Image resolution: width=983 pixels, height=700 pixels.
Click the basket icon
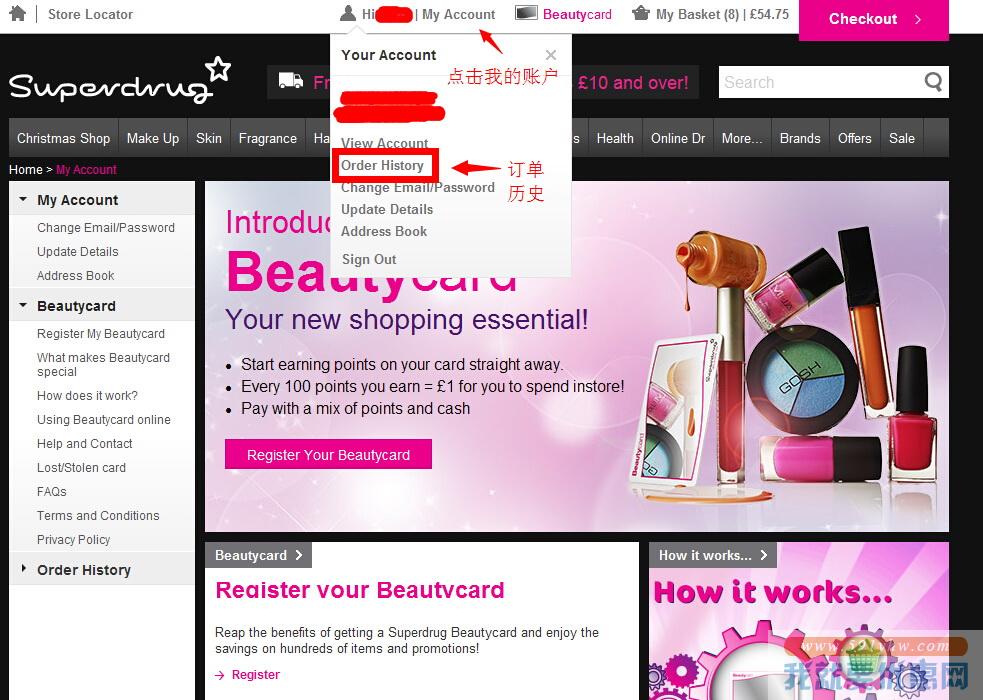[x=641, y=13]
